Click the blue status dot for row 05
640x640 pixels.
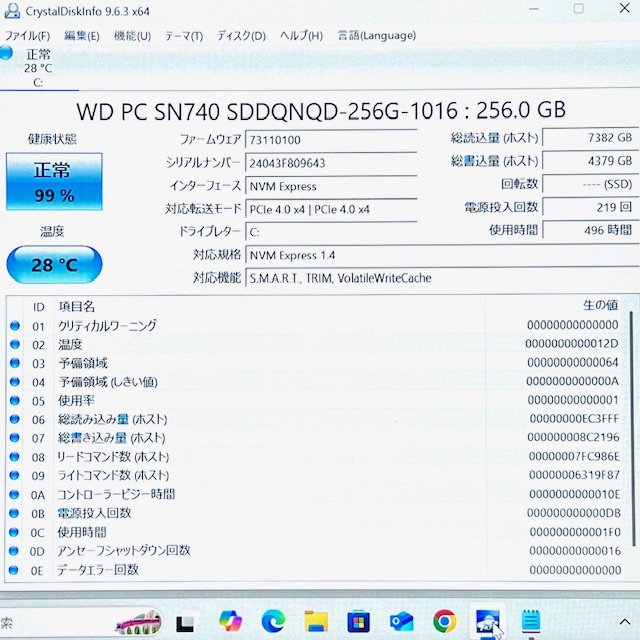point(15,400)
